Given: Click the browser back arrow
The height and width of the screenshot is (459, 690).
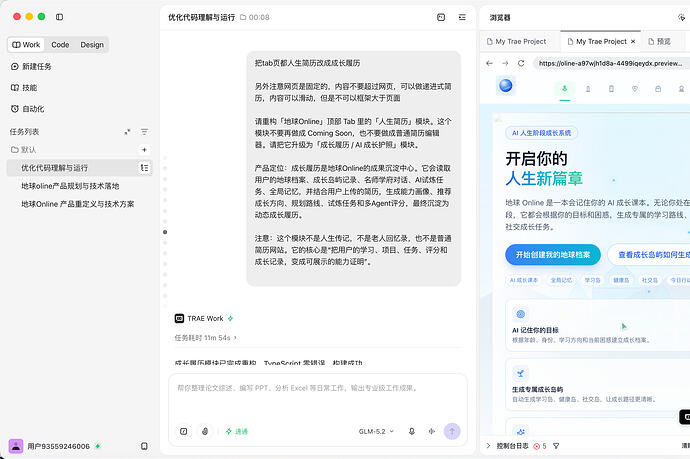Looking at the screenshot, I should [489, 63].
